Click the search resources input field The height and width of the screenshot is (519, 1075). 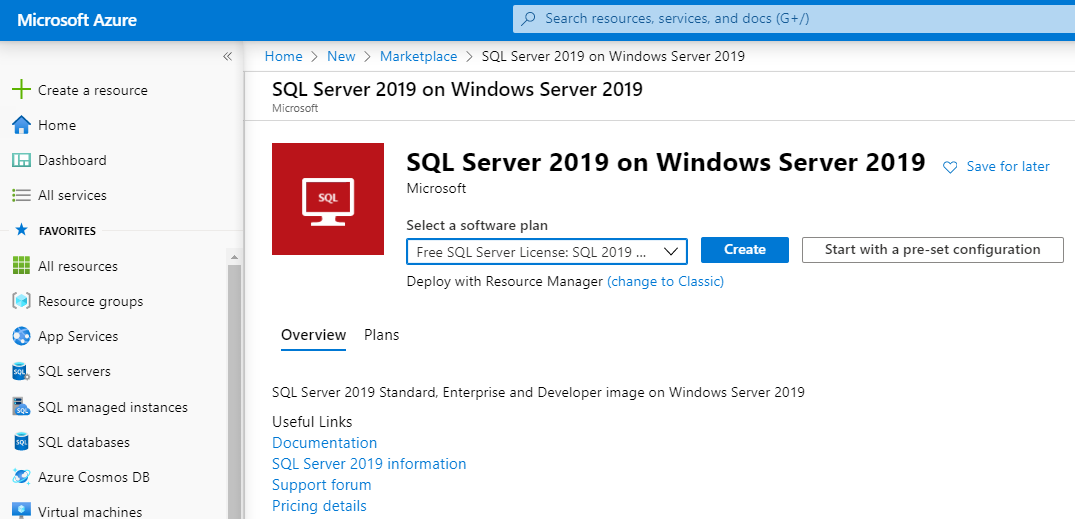794,19
